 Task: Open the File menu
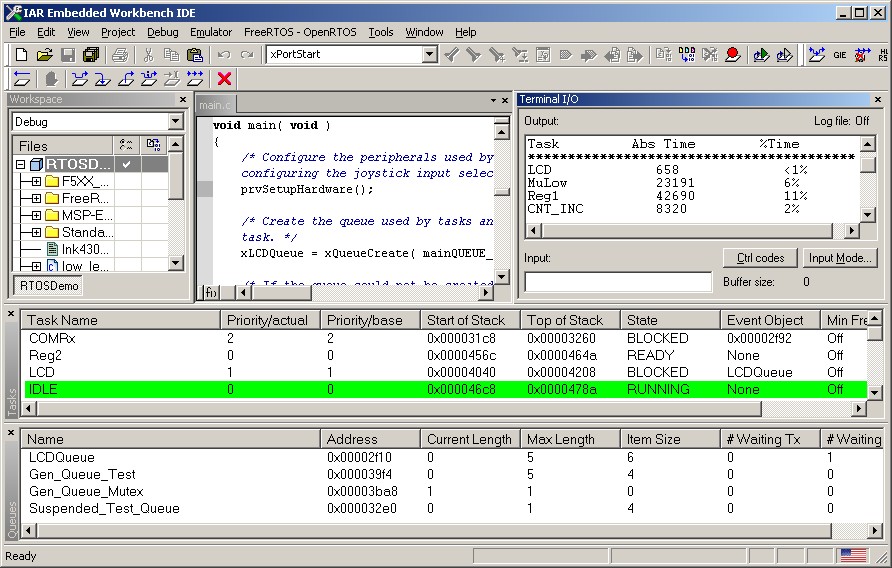click(x=17, y=32)
